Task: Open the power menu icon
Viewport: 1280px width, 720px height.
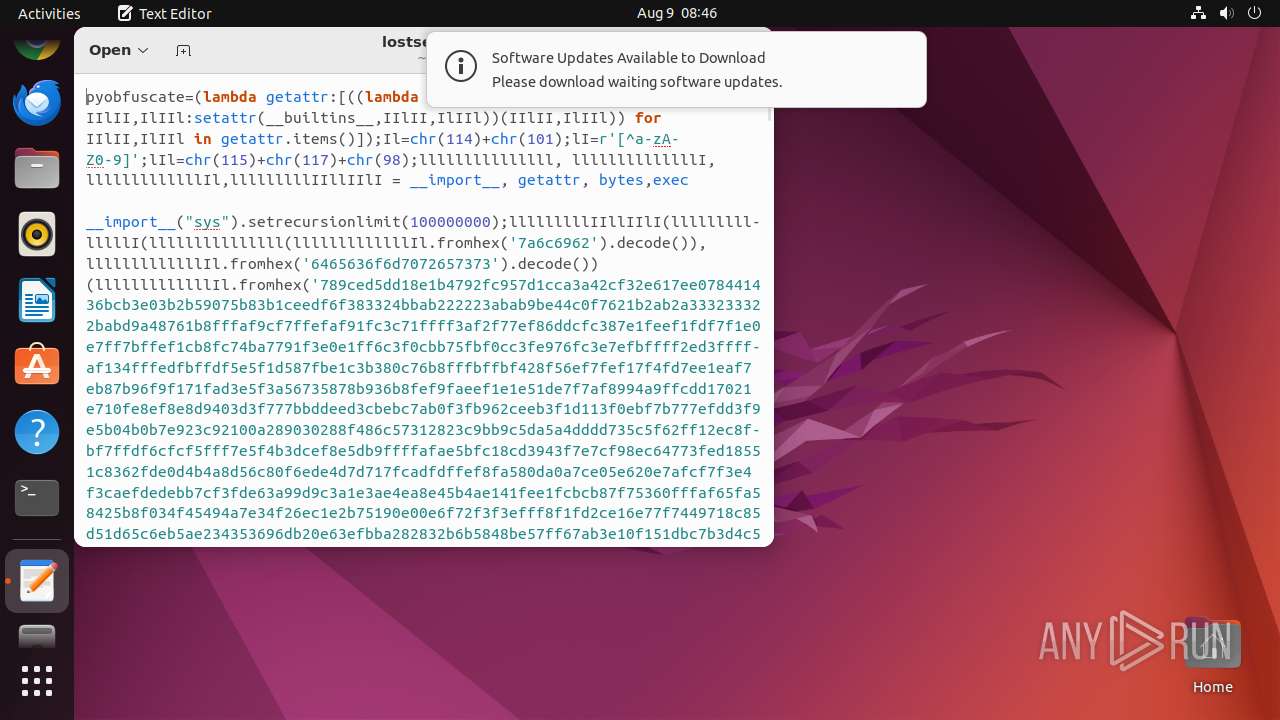Action: click(1254, 13)
